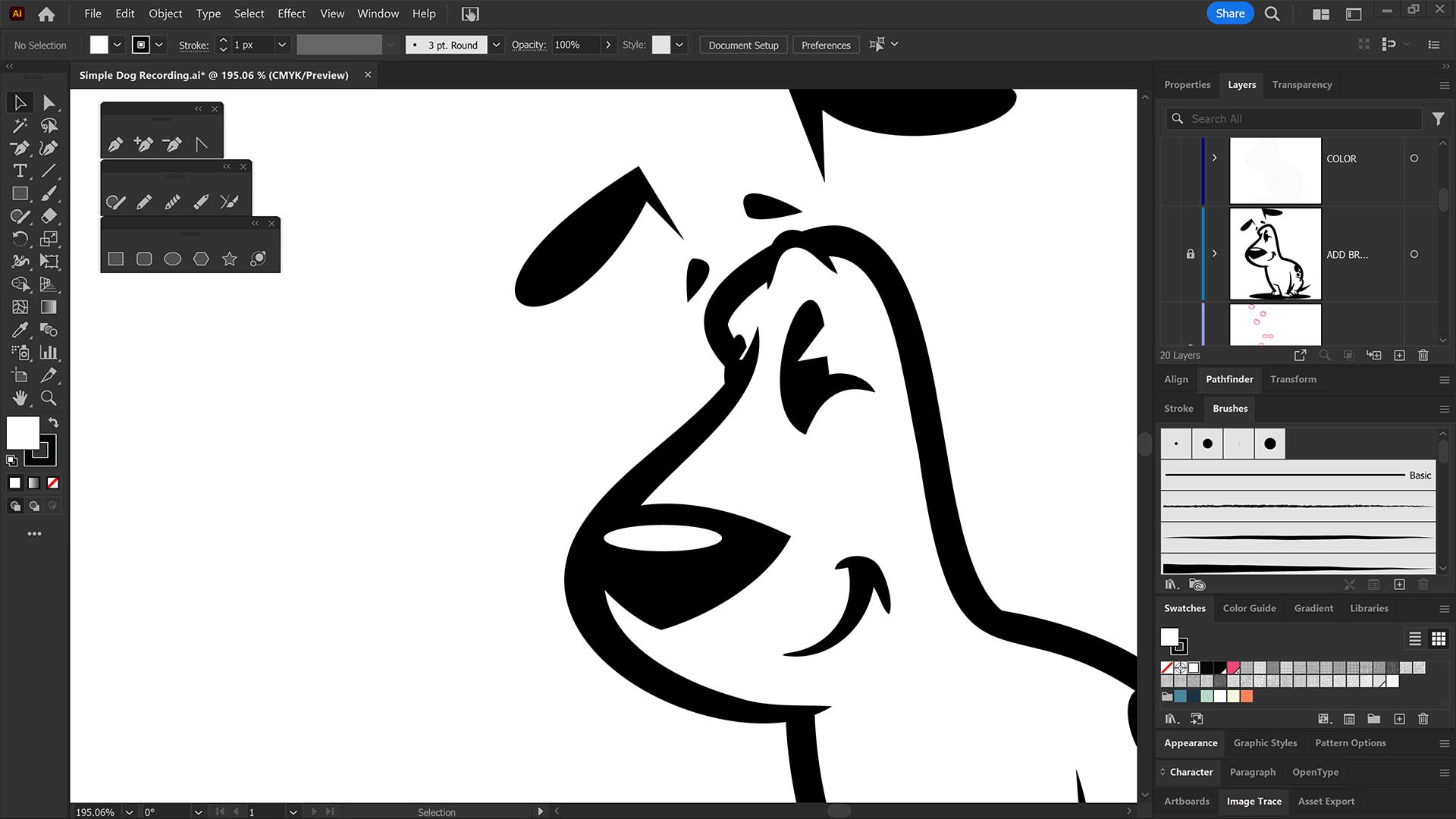The width and height of the screenshot is (1456, 819).
Task: Select the Rotate tool
Action: click(20, 239)
